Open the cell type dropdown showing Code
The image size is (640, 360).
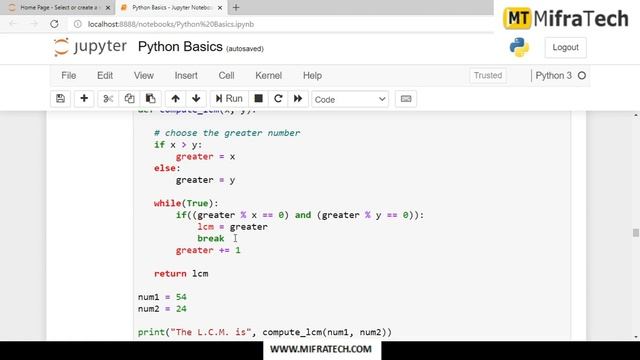350,99
